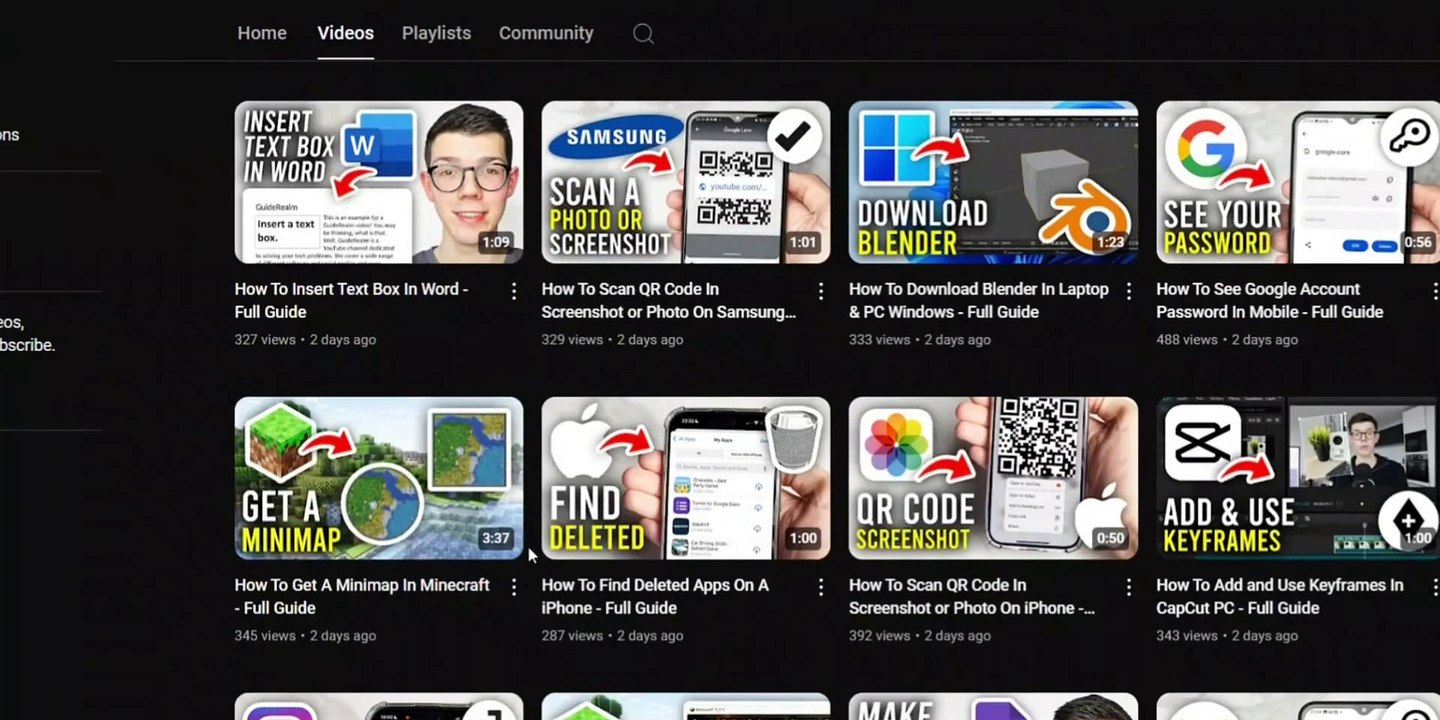The image size is (1440, 720).
Task: Open the Community tab
Action: coord(546,33)
